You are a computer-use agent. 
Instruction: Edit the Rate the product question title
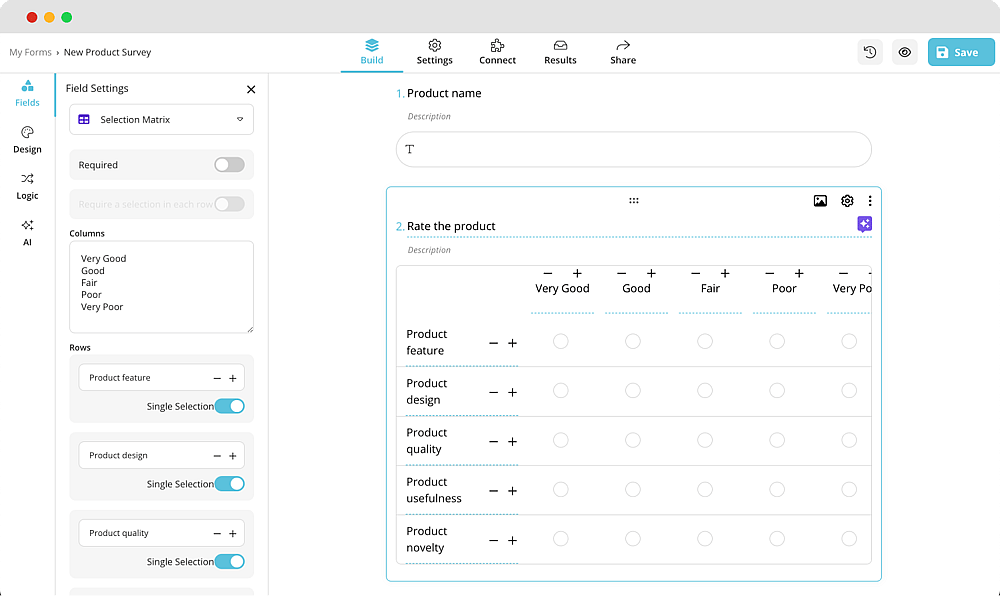(451, 226)
